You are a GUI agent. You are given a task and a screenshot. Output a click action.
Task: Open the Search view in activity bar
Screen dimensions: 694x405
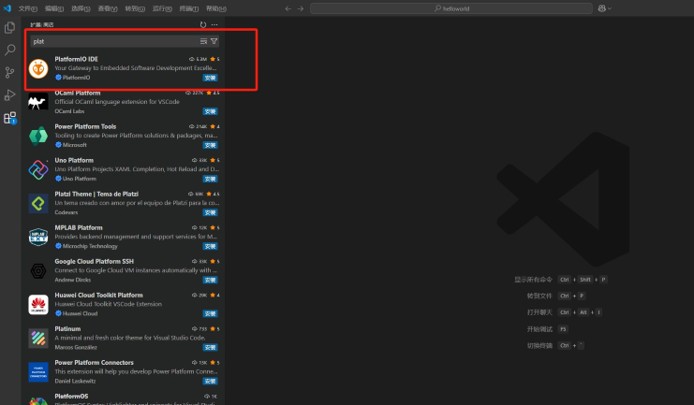tap(10, 50)
